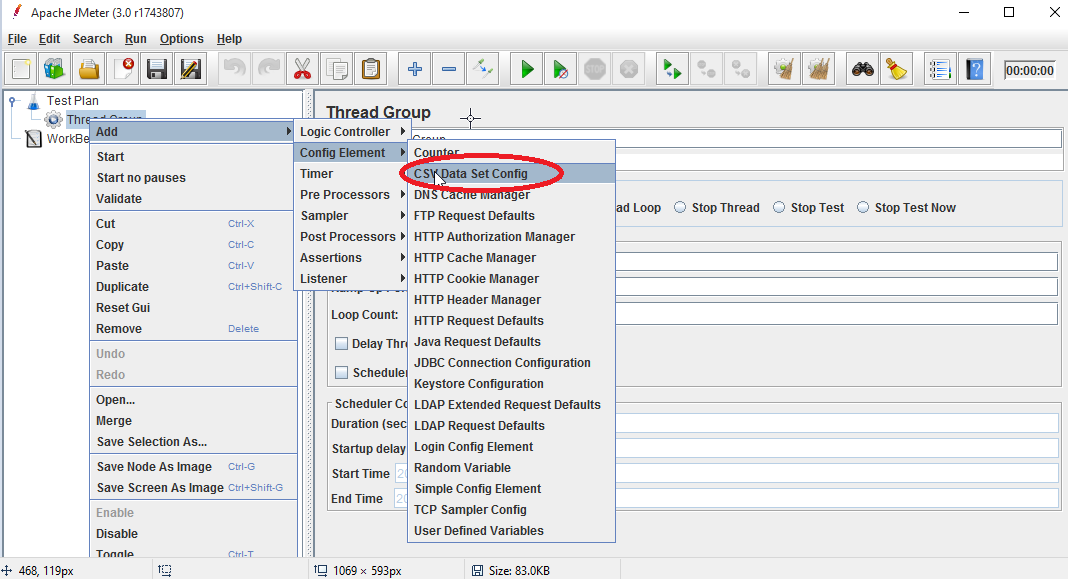Open the Search menu in the menu bar
The width and height of the screenshot is (1068, 579).
pyautogui.click(x=93, y=39)
